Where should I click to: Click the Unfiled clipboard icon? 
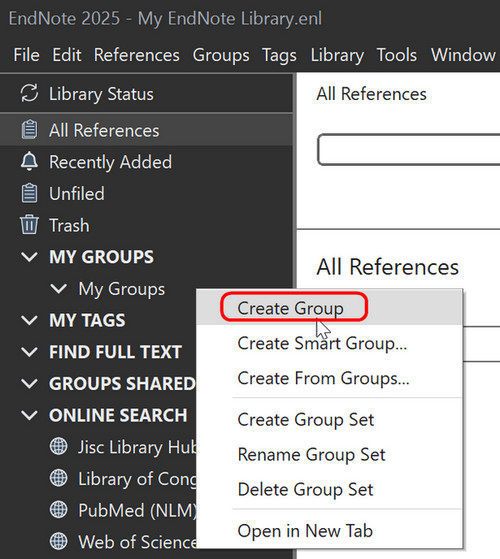(x=29, y=193)
